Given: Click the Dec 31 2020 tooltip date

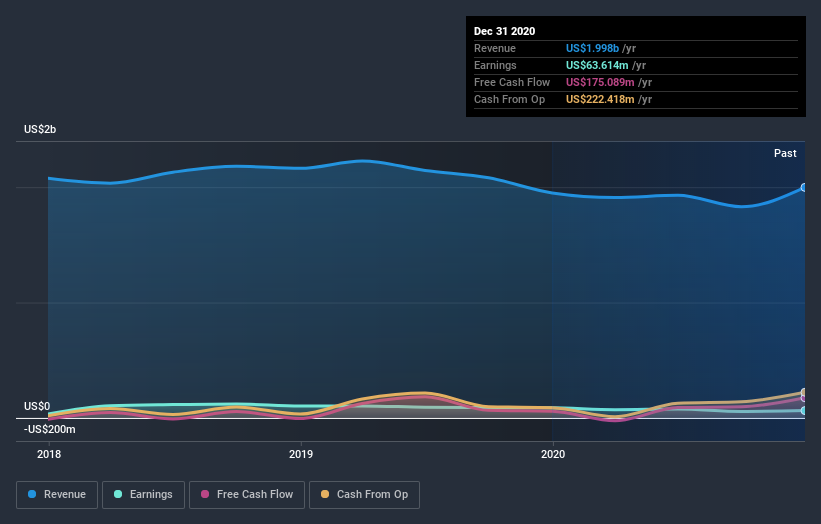Looking at the screenshot, I should coord(504,31).
